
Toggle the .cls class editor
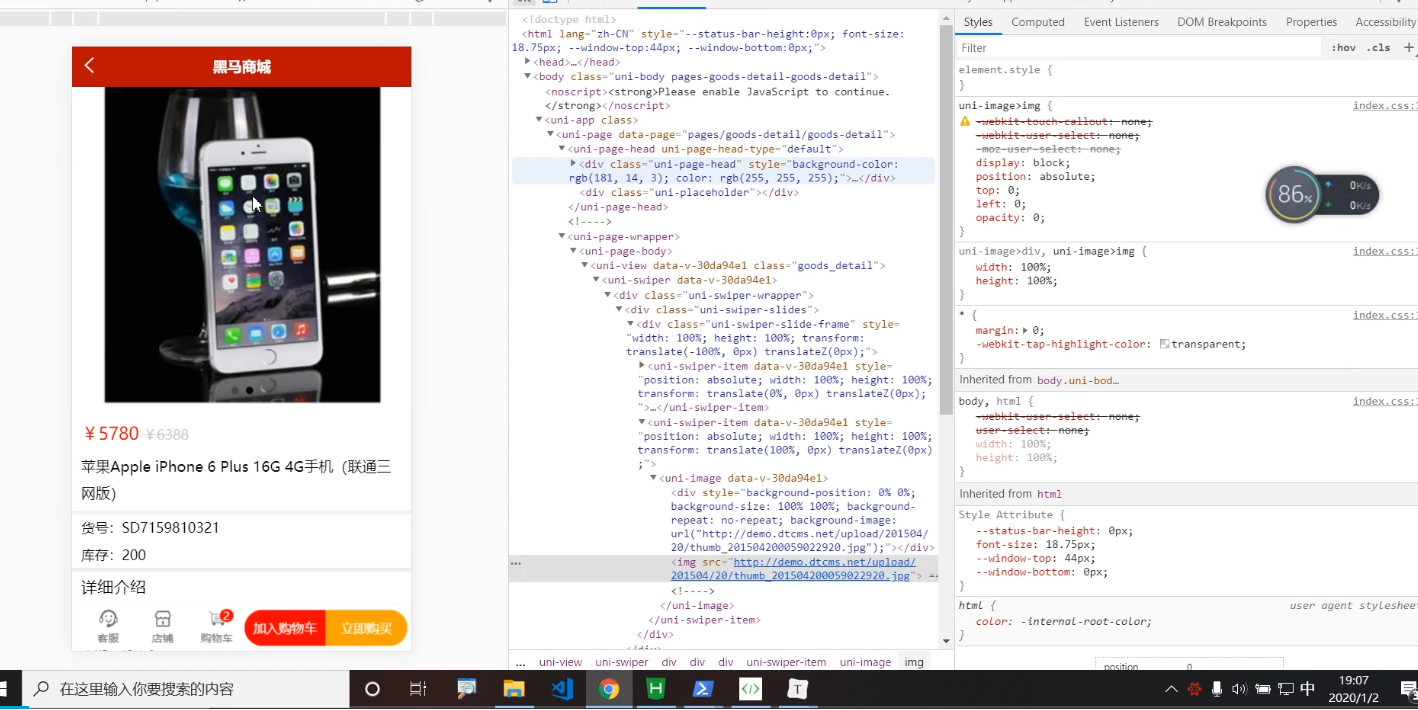pyautogui.click(x=1379, y=47)
